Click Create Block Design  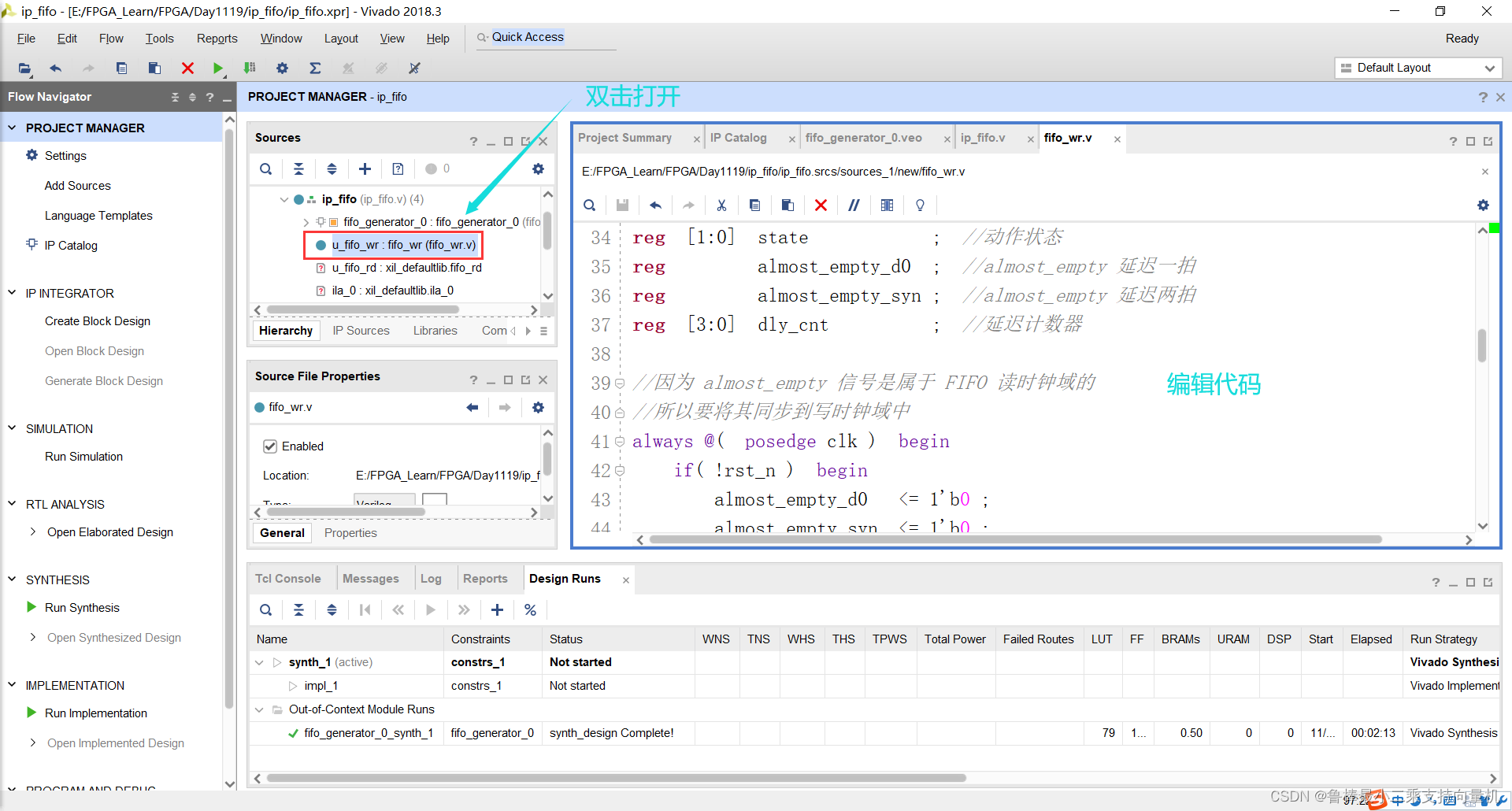coord(98,321)
